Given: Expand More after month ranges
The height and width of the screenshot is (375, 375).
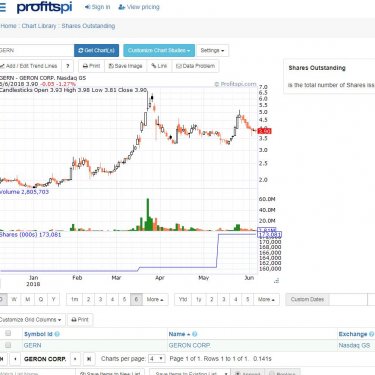Looking at the screenshot, I should pyautogui.click(x=155, y=299).
